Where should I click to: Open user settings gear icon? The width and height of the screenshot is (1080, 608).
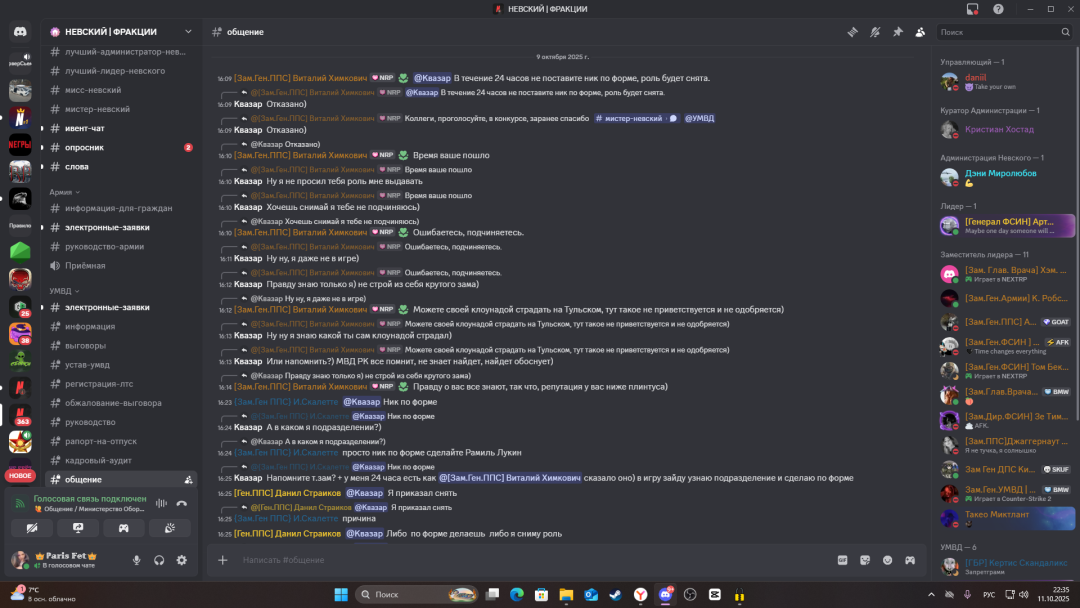(x=181, y=560)
